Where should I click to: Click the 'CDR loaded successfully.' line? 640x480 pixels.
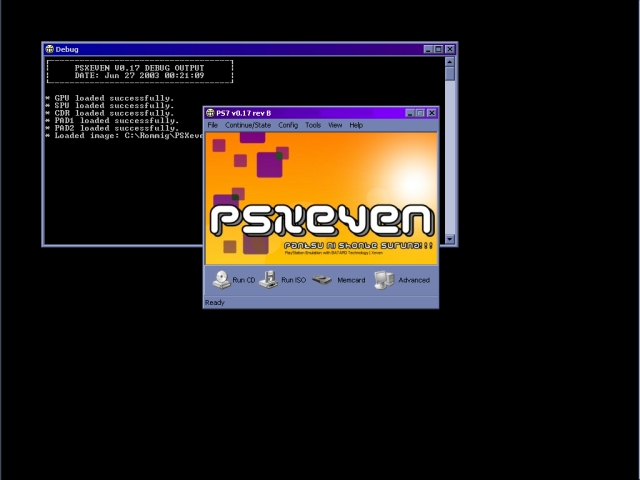tap(110, 113)
